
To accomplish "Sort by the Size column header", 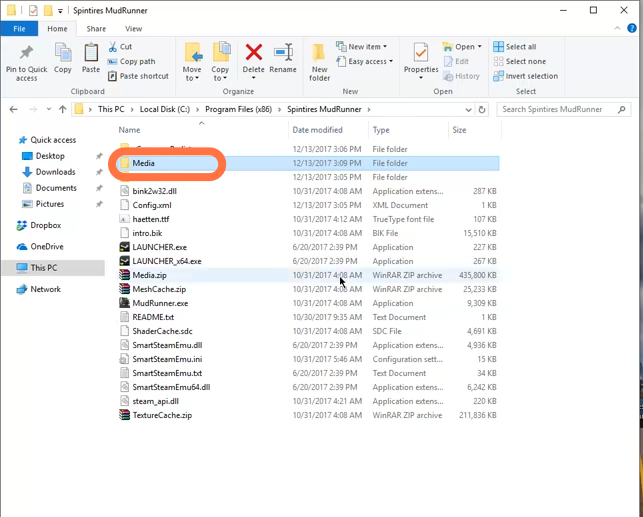I will [459, 130].
